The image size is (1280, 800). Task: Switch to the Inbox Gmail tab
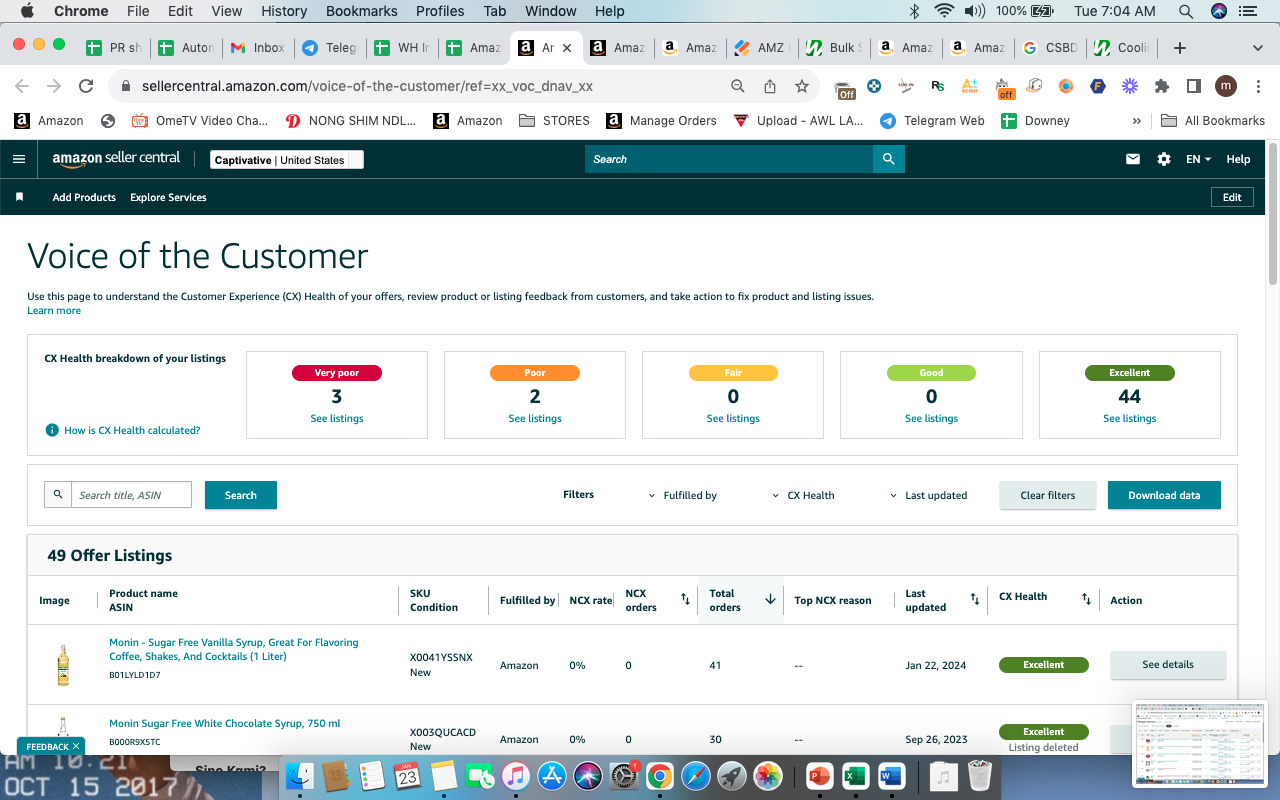tap(258, 47)
